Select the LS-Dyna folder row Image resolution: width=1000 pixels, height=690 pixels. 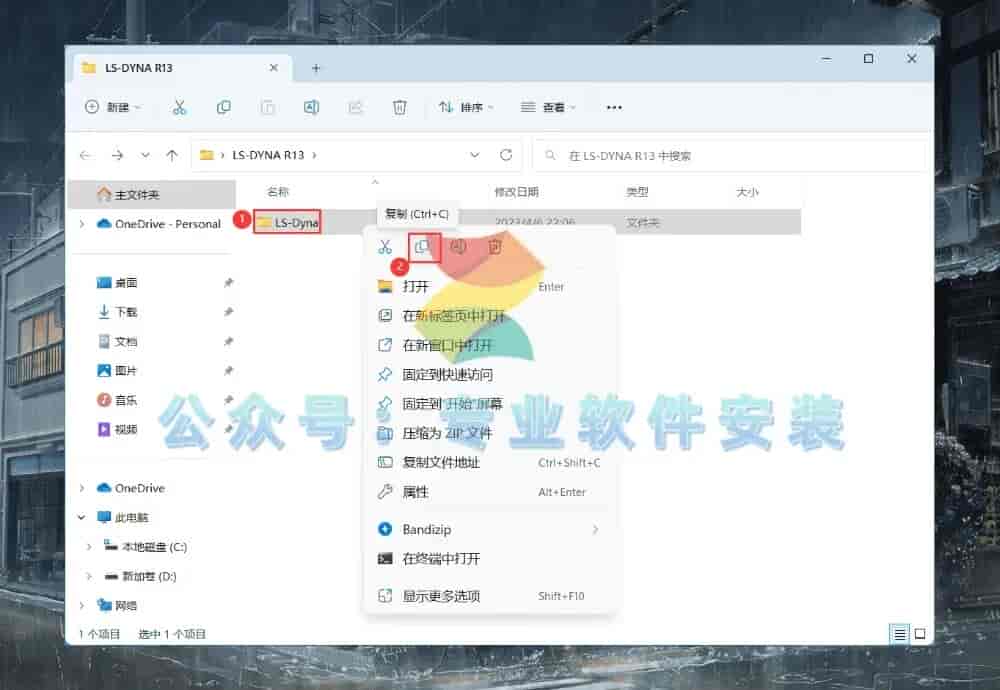tap(527, 222)
